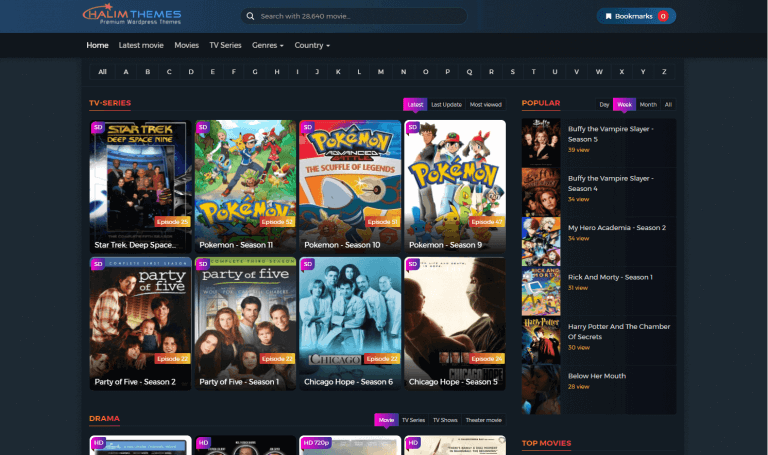The width and height of the screenshot is (768, 455).
Task: Filter titles by letter S
Action: (512, 72)
